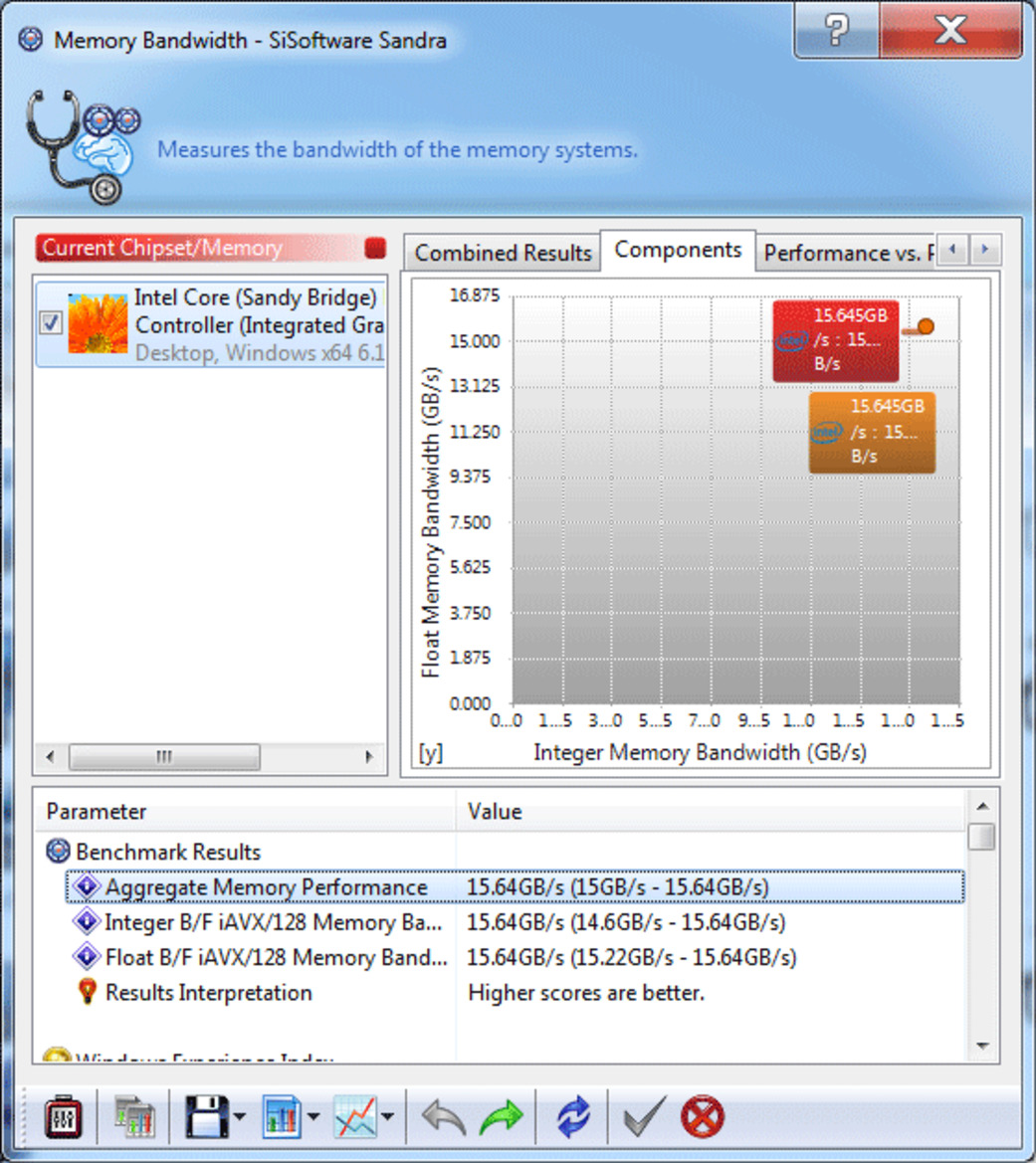The image size is (1036, 1163).
Task: Click value '15.64GB/s (14.6GB/s - 15.64GB/s)'
Action: point(626,922)
